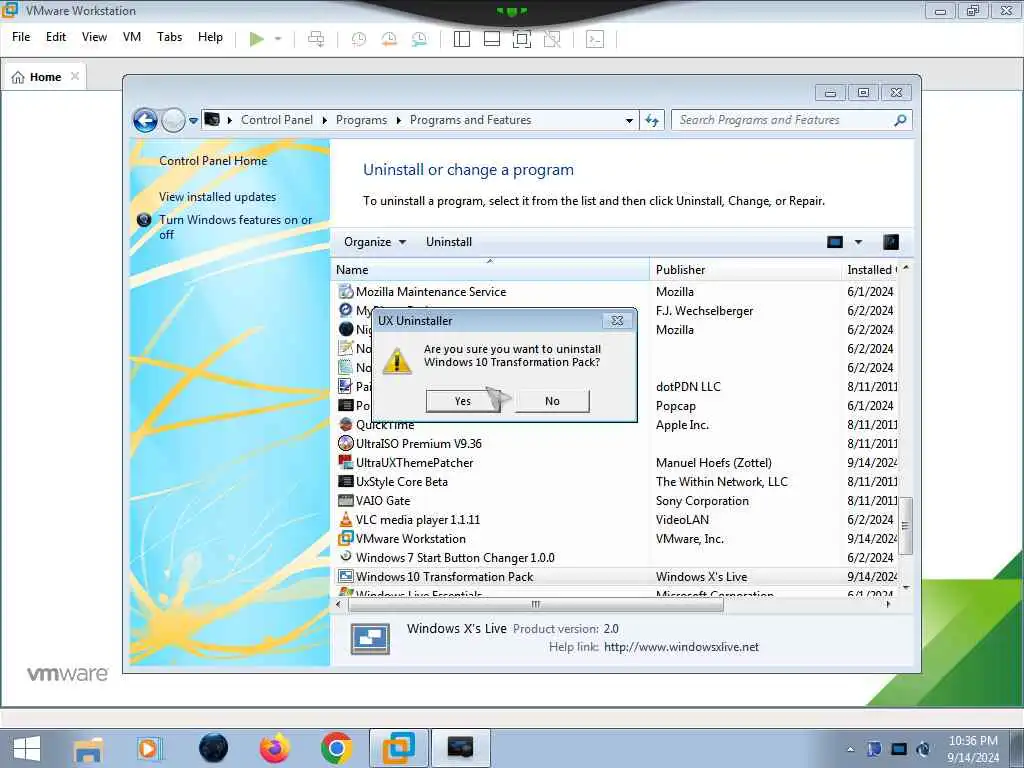The width and height of the screenshot is (1024, 768).
Task: Click the Unity mode toolbar icon
Action: (x=552, y=39)
